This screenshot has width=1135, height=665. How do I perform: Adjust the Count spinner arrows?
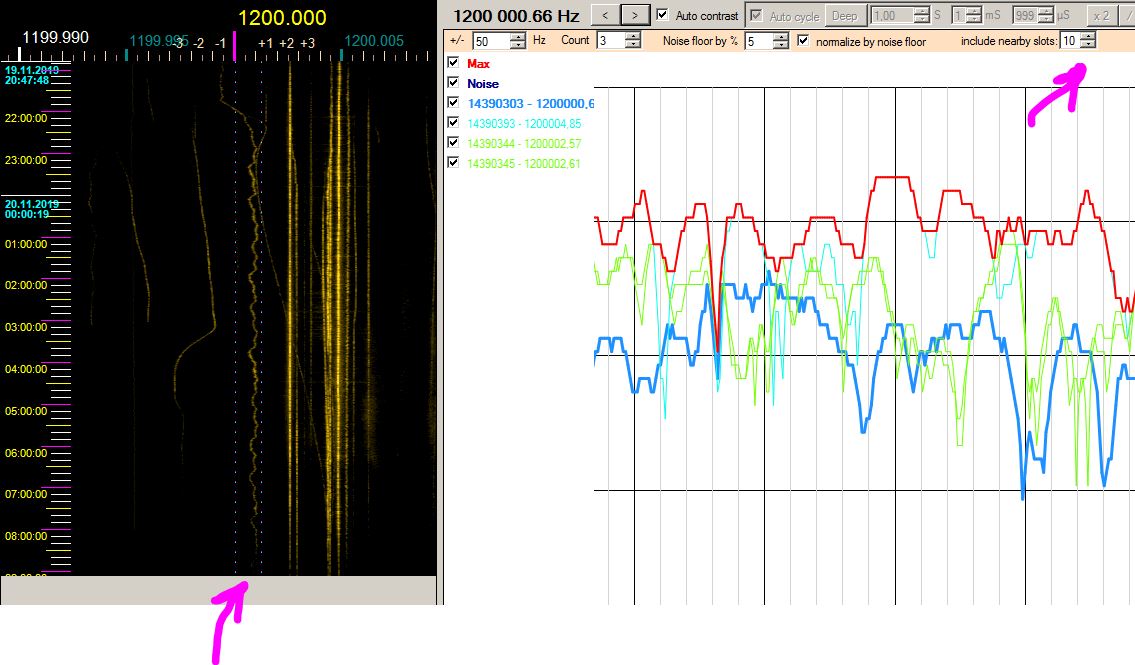pos(633,41)
